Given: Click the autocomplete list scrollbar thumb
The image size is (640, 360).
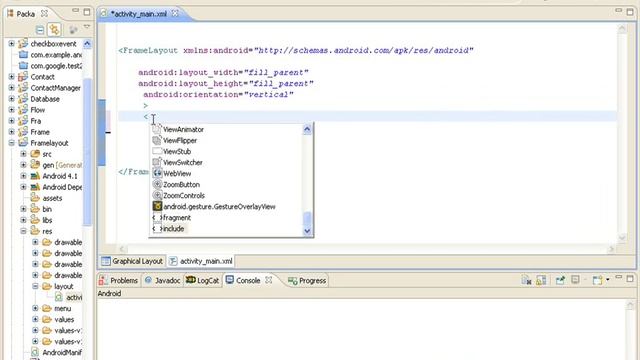Looking at the screenshot, I should click(x=307, y=219).
